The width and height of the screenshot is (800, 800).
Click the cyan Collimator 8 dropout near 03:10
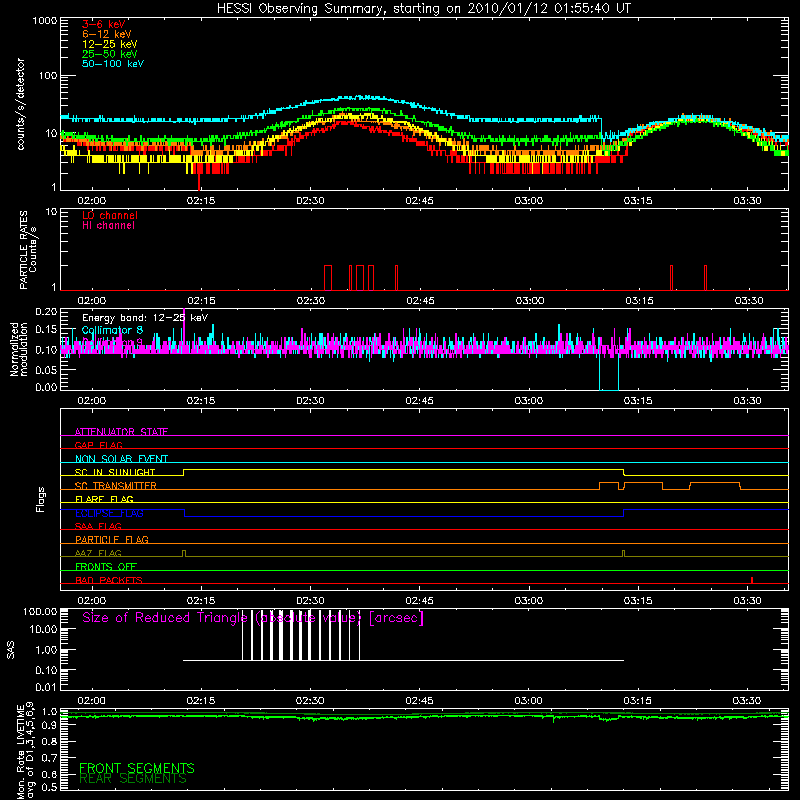point(609,372)
